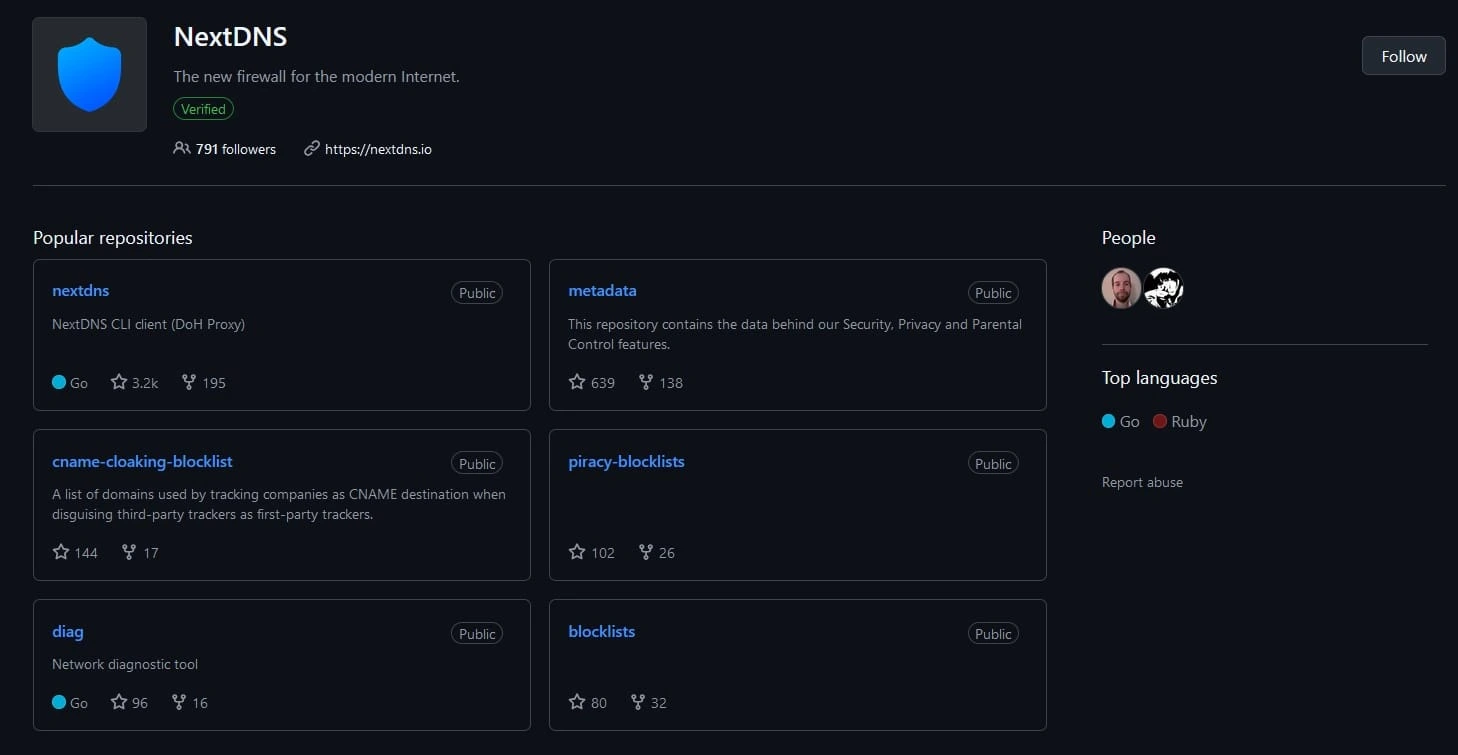Open the 96 stars of diag
The width and height of the screenshot is (1458, 755).
coord(129,702)
